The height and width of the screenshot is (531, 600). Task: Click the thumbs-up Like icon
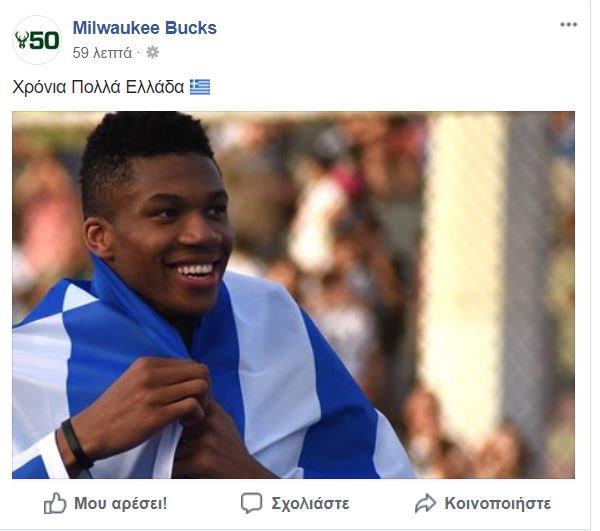click(x=55, y=503)
